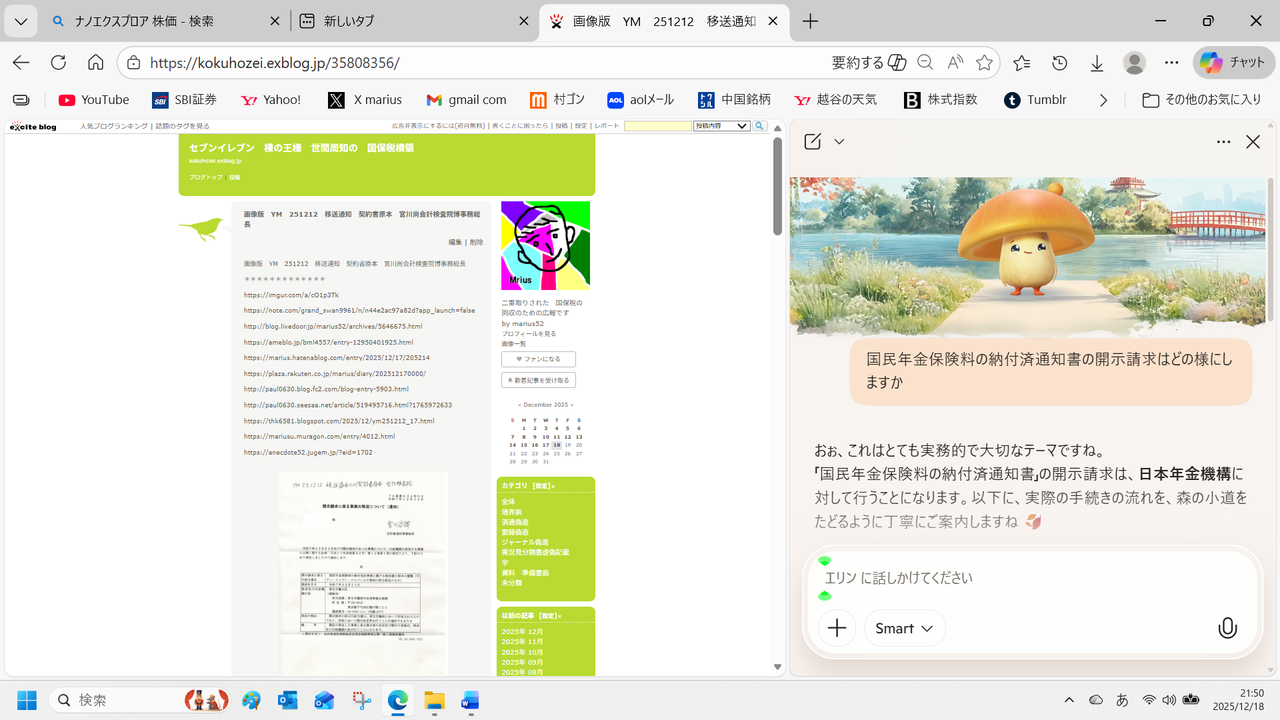This screenshot has width=1280, height=720.
Task: Click the excite blog logo
Action: 33,126
